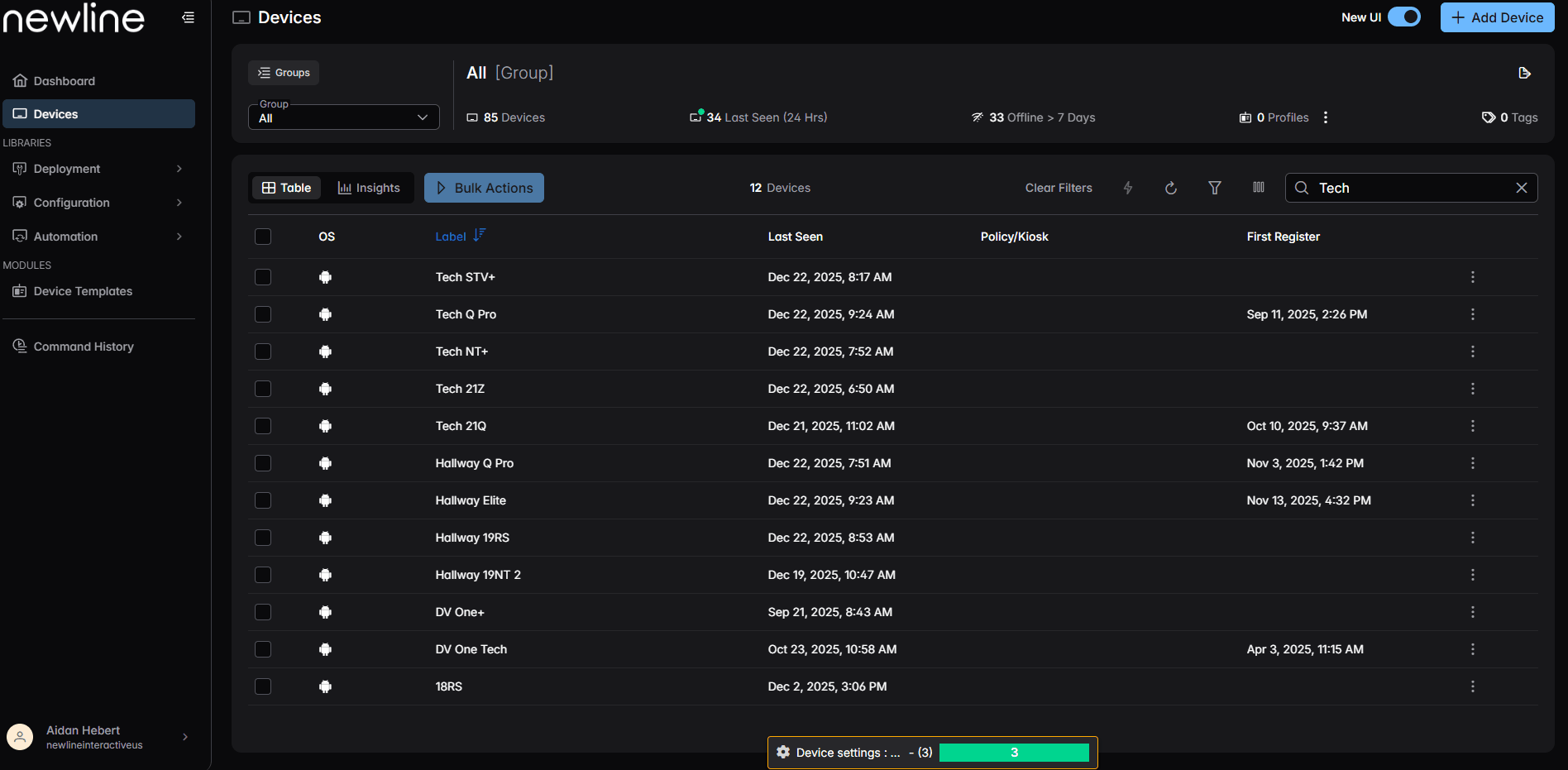Open the profiles three-dot menu
1568x770 pixels.
coord(1326,117)
